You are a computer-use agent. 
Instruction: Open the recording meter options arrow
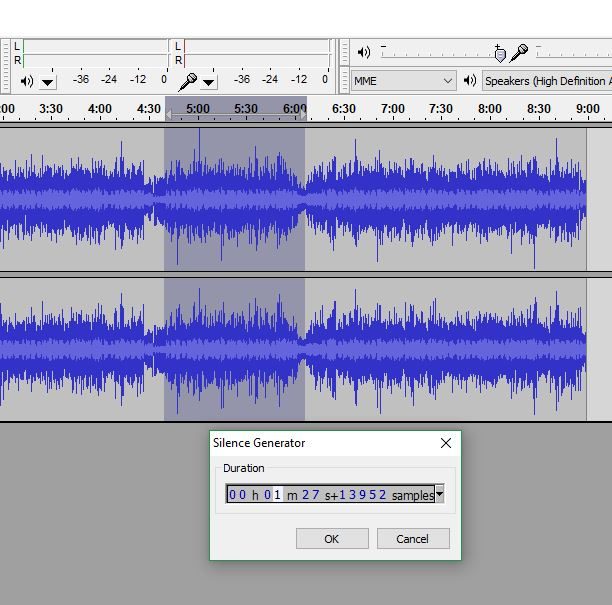point(209,82)
